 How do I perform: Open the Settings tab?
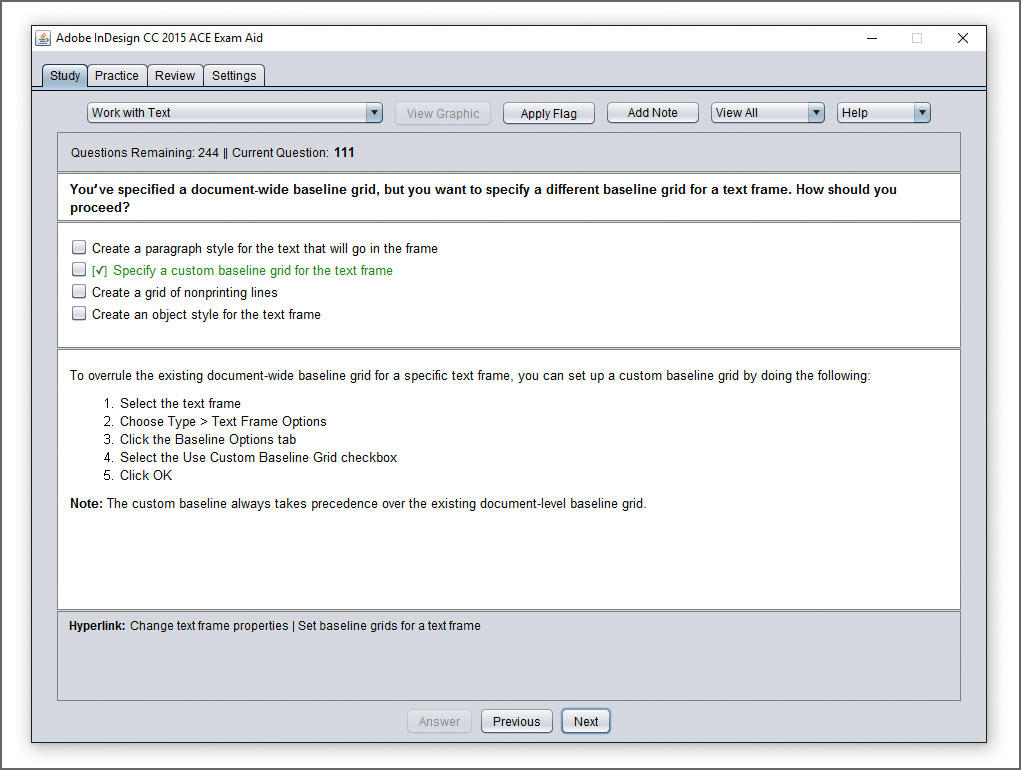tap(234, 76)
